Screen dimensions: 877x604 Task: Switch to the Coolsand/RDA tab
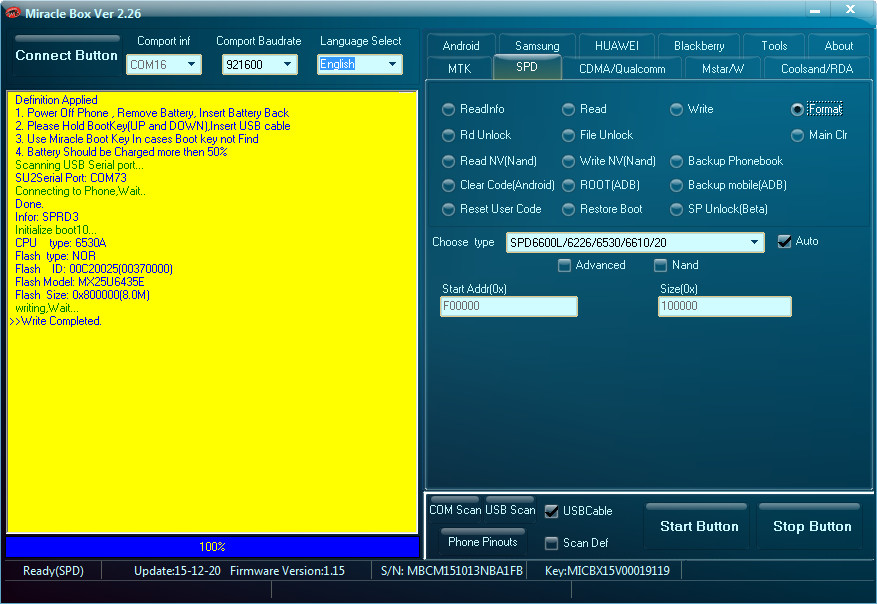click(x=817, y=69)
